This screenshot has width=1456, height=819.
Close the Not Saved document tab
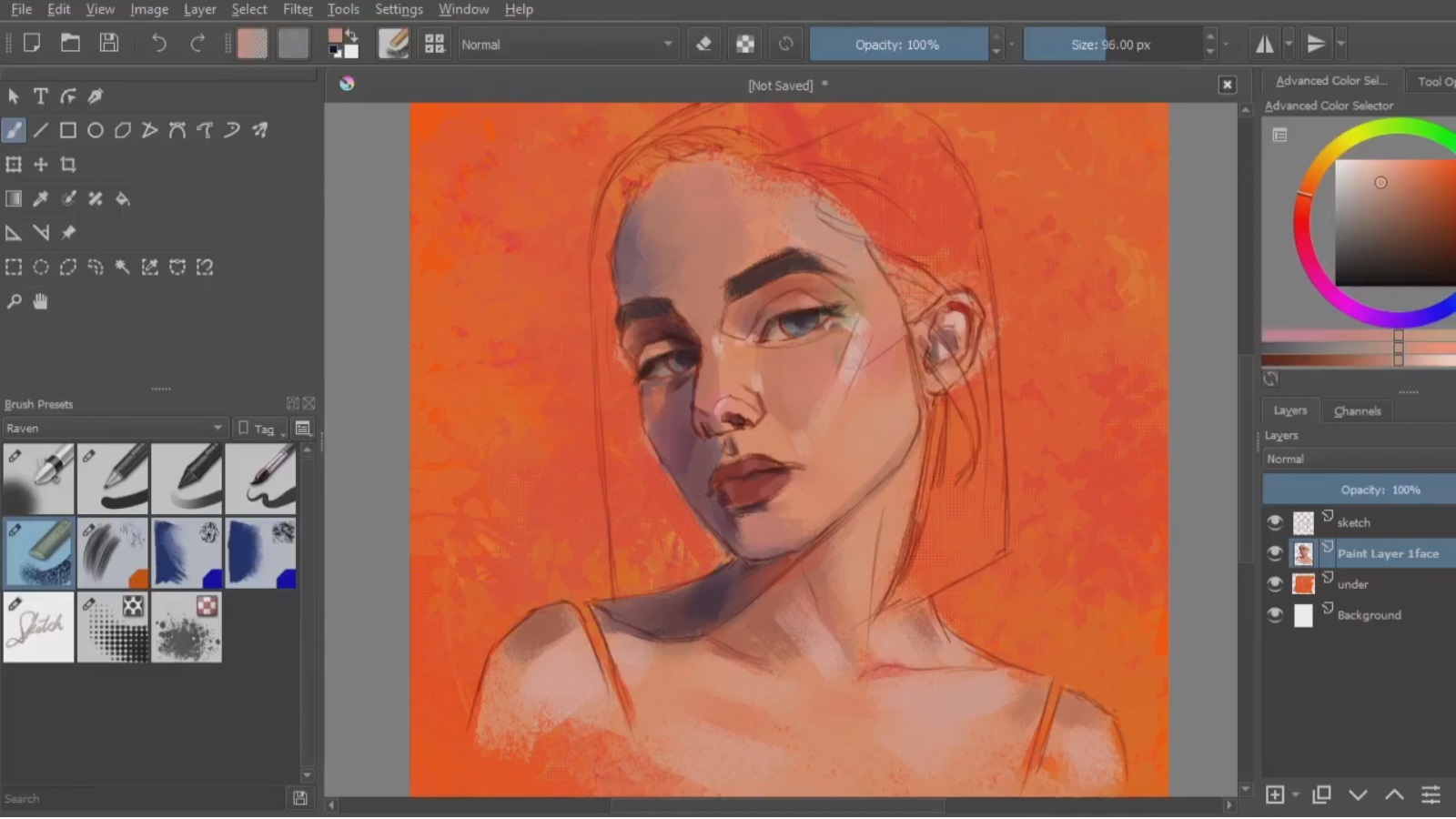point(1227,85)
